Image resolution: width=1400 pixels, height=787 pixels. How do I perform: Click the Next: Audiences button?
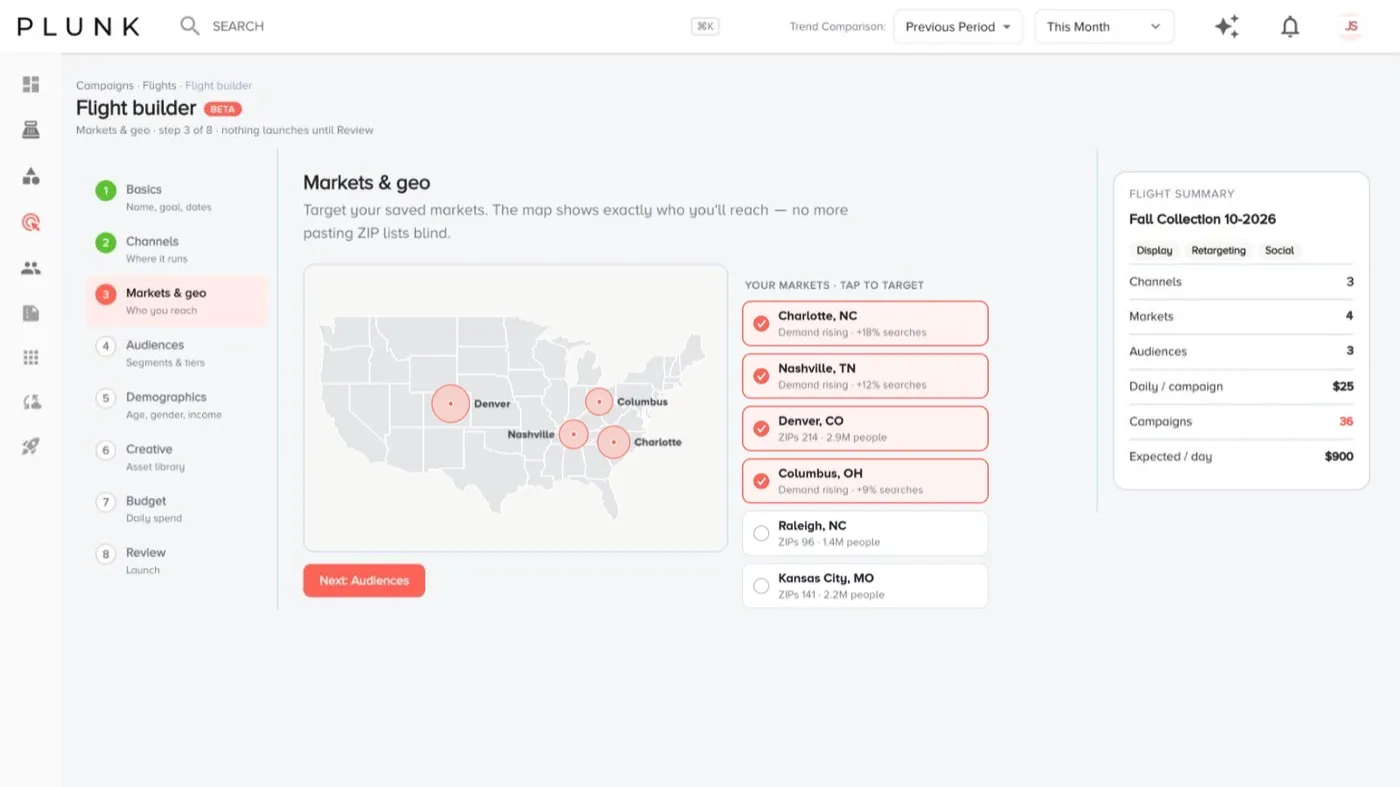click(x=364, y=581)
